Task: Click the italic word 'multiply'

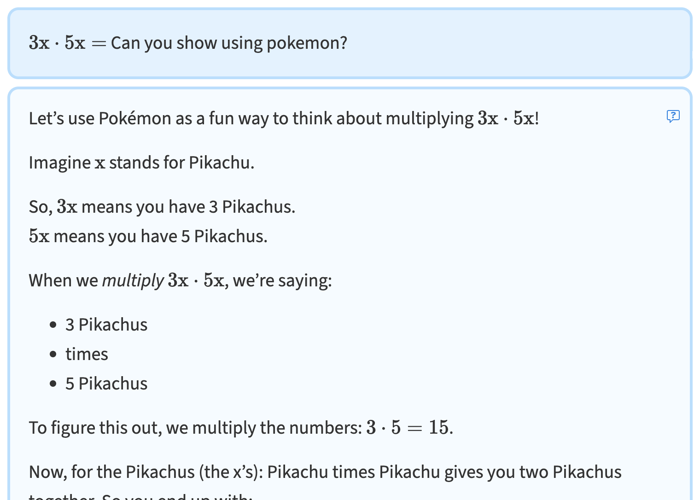Action: (133, 281)
